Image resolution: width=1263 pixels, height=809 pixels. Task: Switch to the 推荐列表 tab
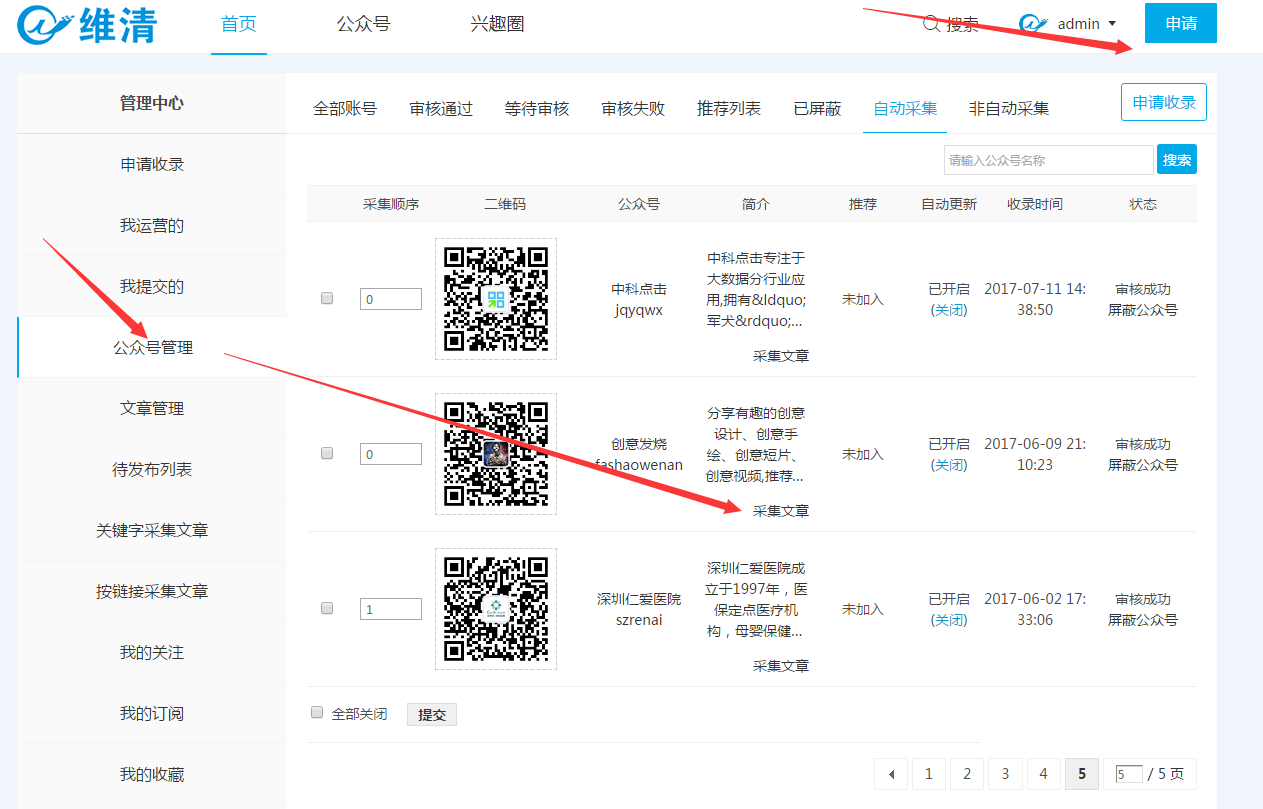click(729, 108)
